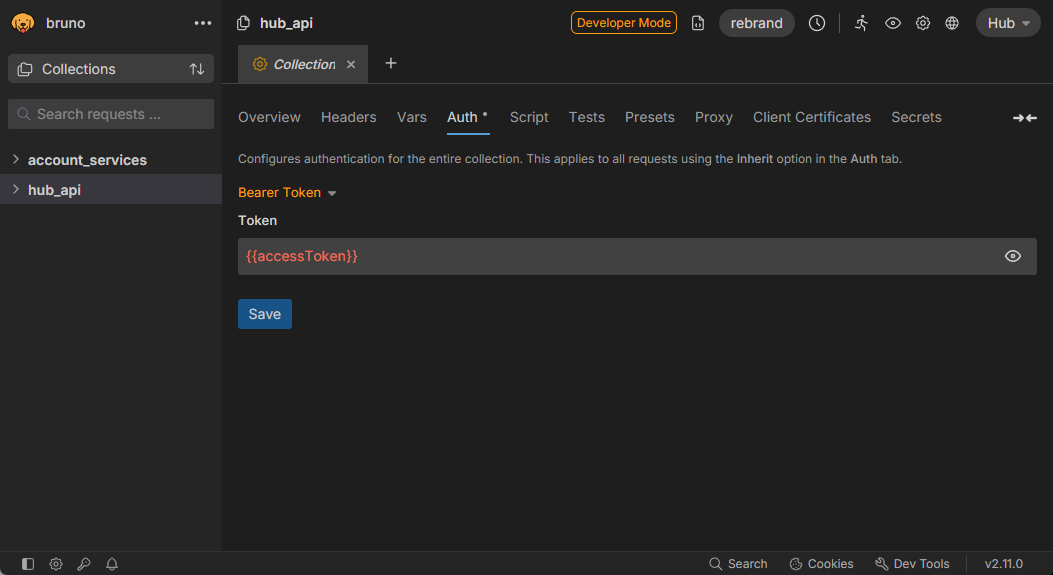Open the Proxy tab
The width and height of the screenshot is (1053, 575).
point(714,117)
